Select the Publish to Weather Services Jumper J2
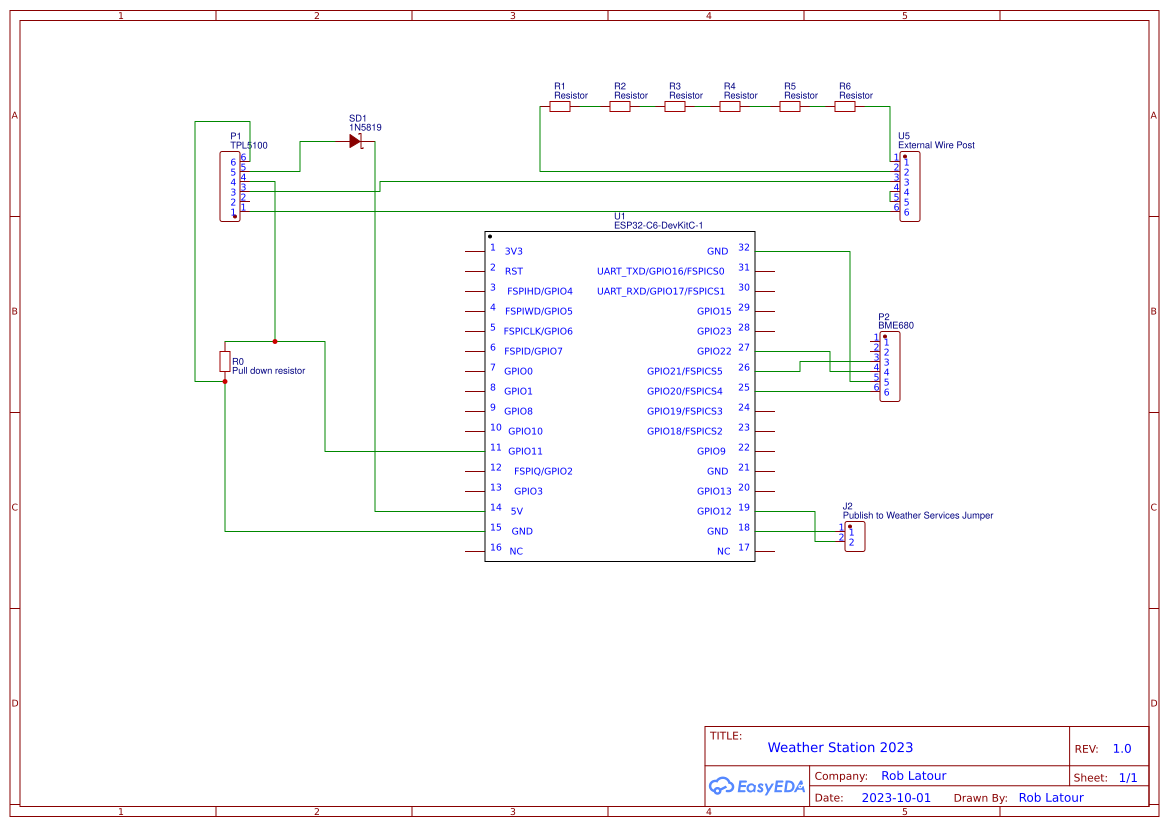Screen dimensions: 1169x827 pos(855,537)
